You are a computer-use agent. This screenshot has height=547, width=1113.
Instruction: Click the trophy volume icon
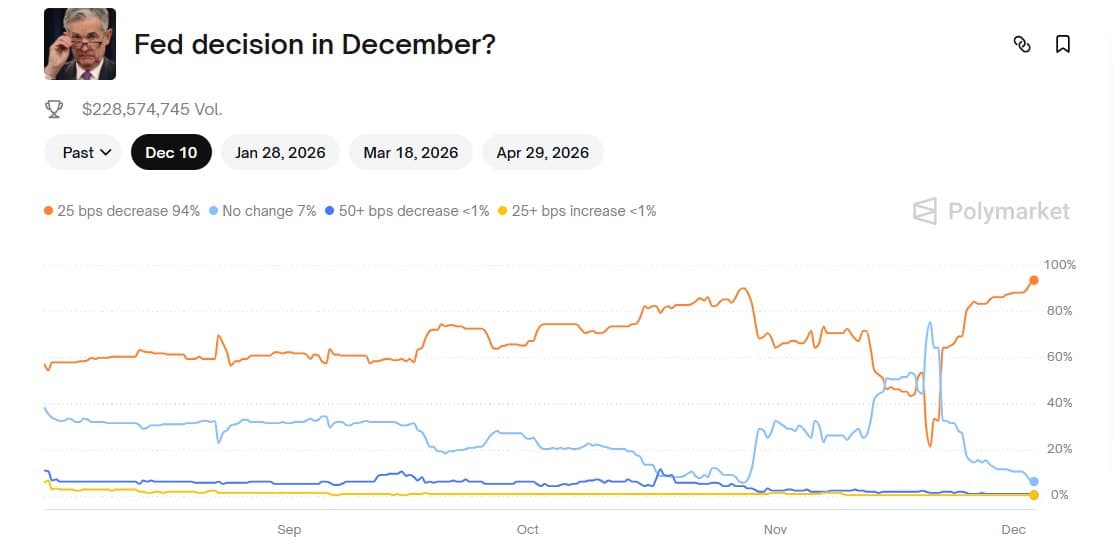coord(54,109)
